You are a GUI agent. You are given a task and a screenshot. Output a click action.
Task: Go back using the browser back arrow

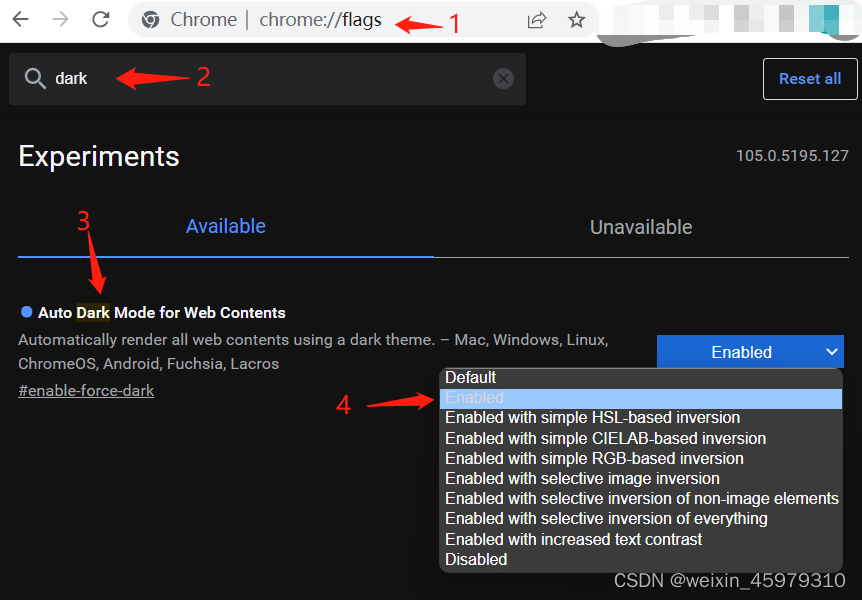pyautogui.click(x=20, y=19)
